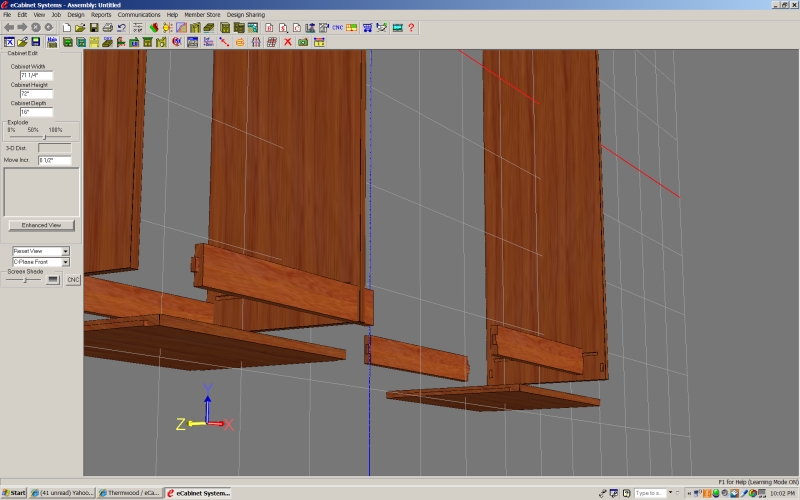
Task: Click the forward arrow navigation icon
Action: pos(22,28)
